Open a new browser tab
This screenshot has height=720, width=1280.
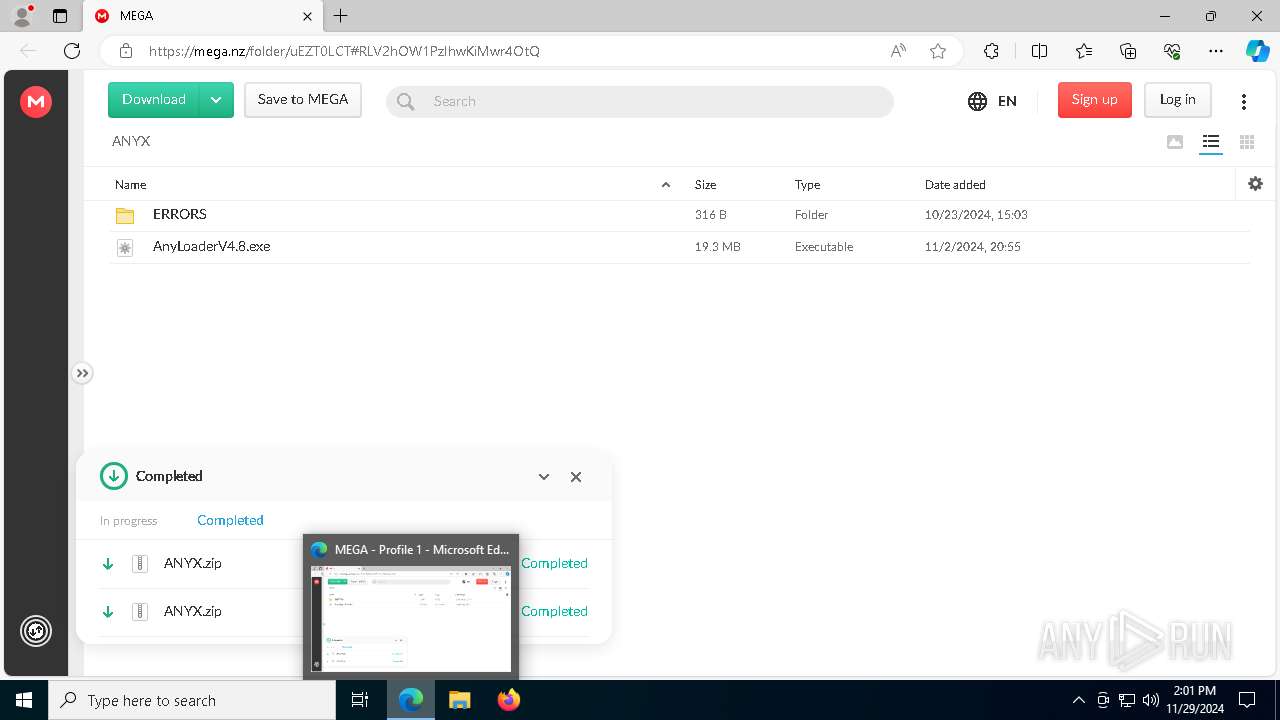click(x=341, y=16)
